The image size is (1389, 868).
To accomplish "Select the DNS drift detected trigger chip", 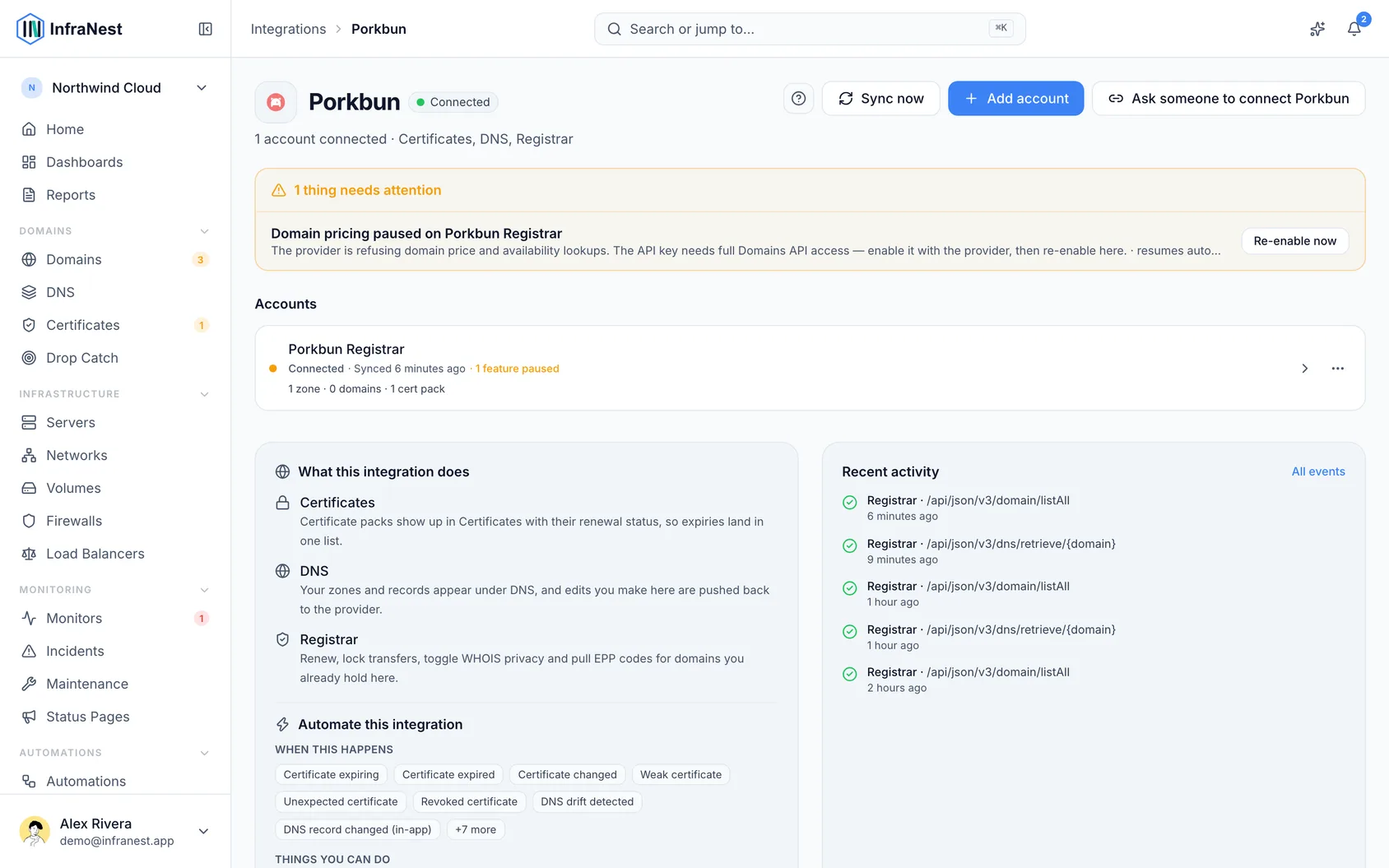I will [x=588, y=802].
